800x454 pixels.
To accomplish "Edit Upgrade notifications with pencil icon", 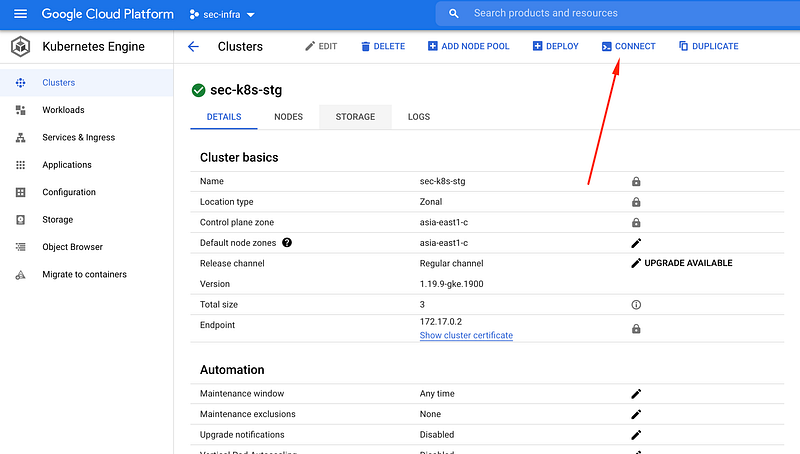I will (636, 435).
